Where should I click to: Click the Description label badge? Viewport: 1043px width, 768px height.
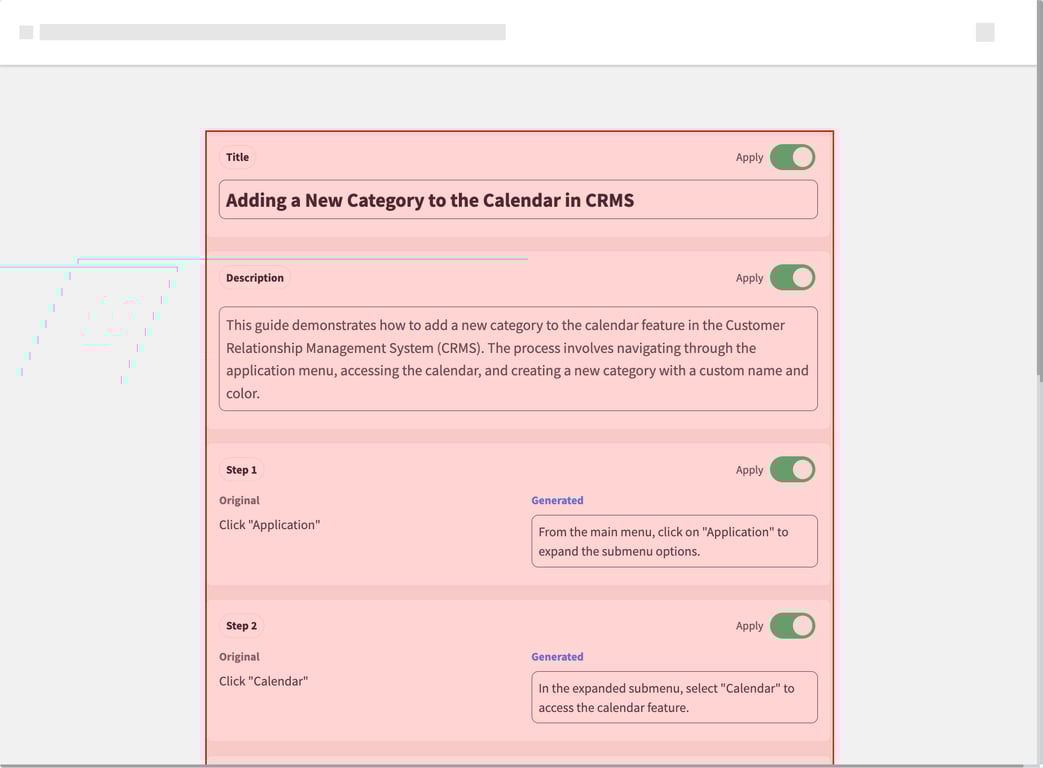pos(255,278)
